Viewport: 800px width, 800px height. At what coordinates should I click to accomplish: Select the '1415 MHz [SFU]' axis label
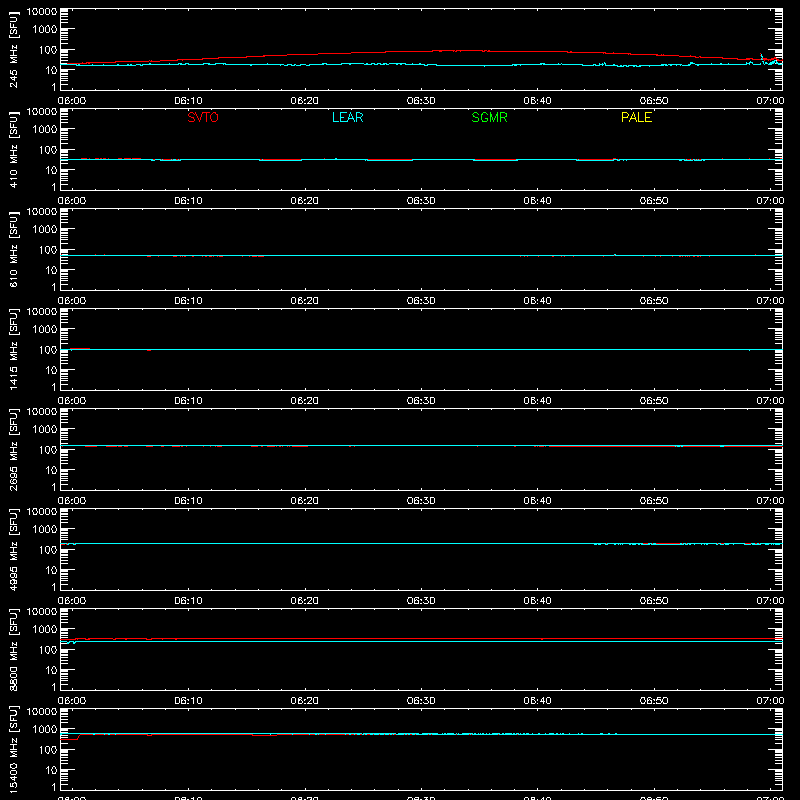coord(13,349)
